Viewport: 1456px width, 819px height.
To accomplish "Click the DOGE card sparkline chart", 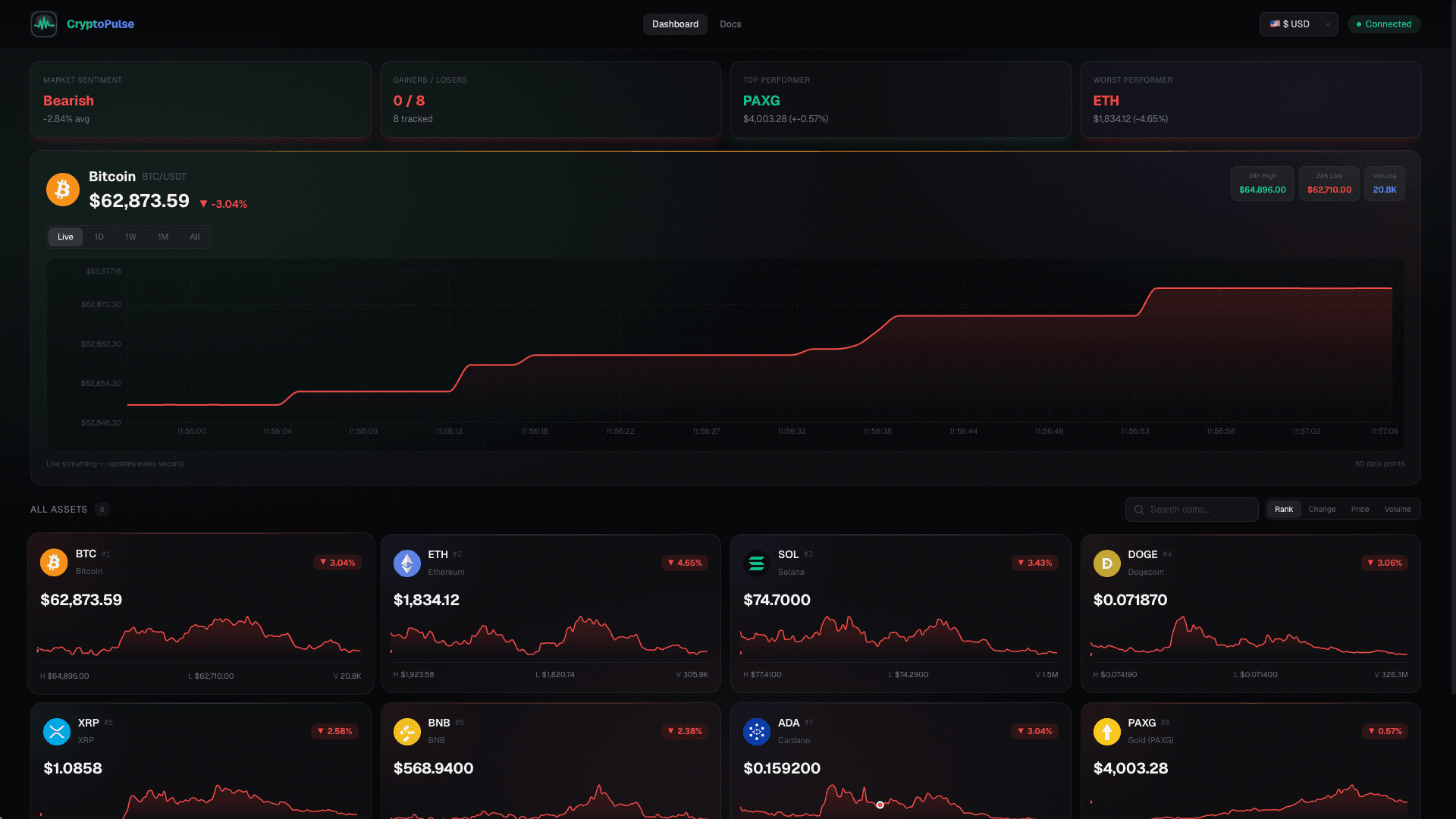I will [1249, 637].
